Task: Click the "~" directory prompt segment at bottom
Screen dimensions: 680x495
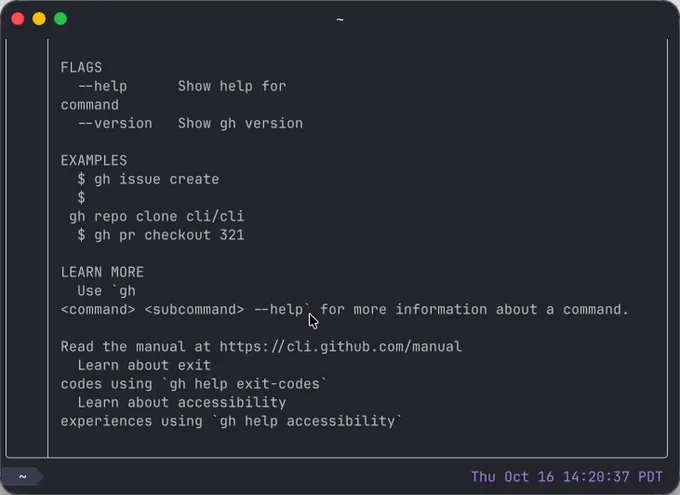Action: point(22,477)
